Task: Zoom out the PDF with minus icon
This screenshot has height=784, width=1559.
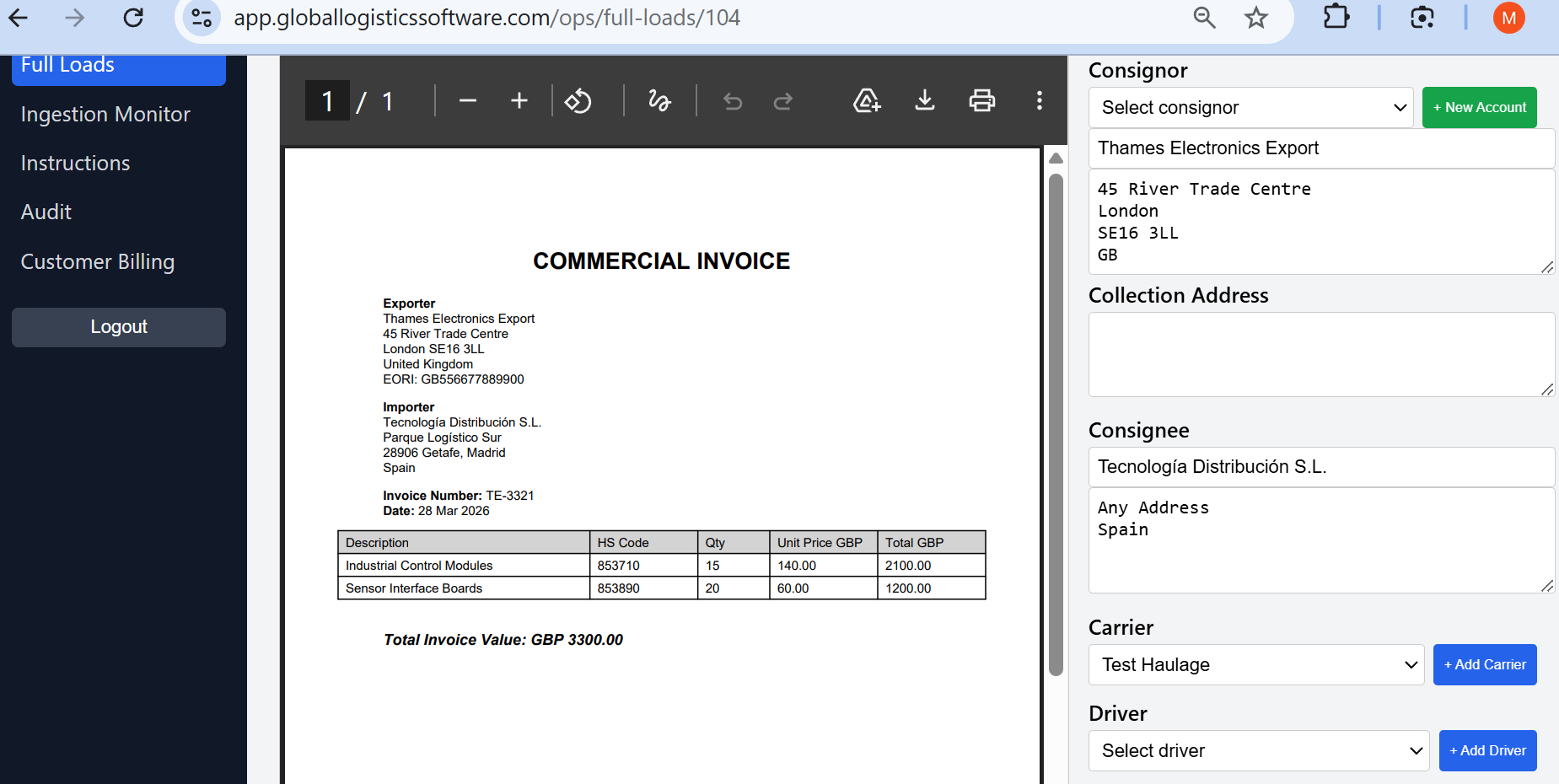Action: pos(468,101)
